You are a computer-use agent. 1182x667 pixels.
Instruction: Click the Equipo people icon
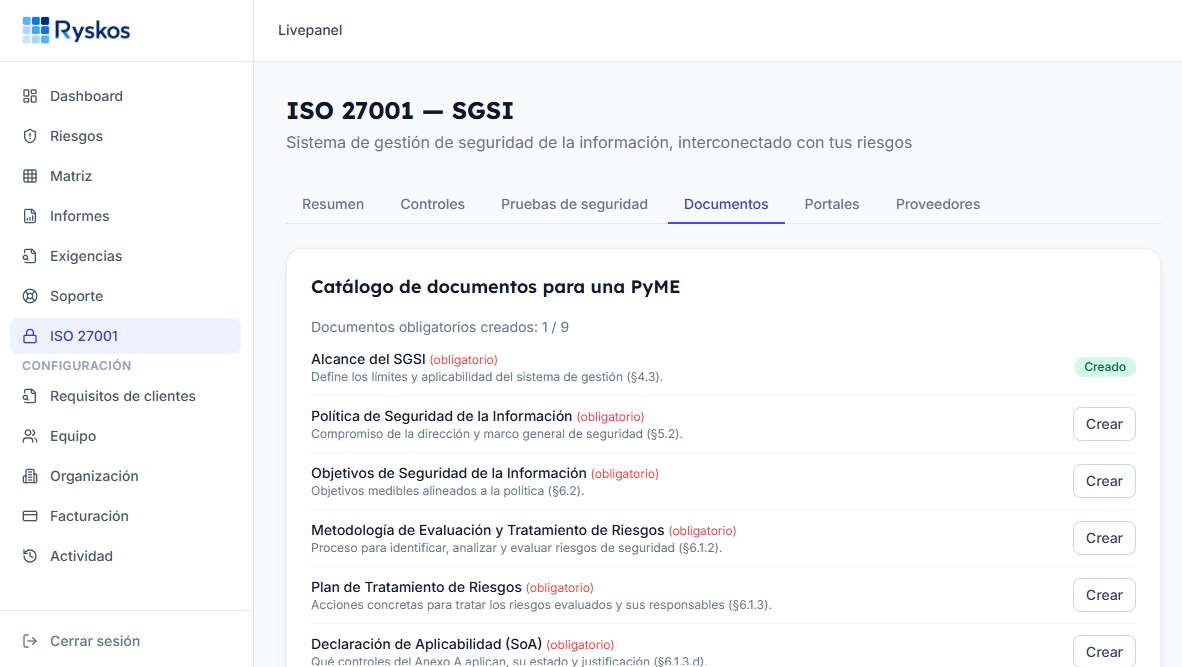(x=30, y=436)
